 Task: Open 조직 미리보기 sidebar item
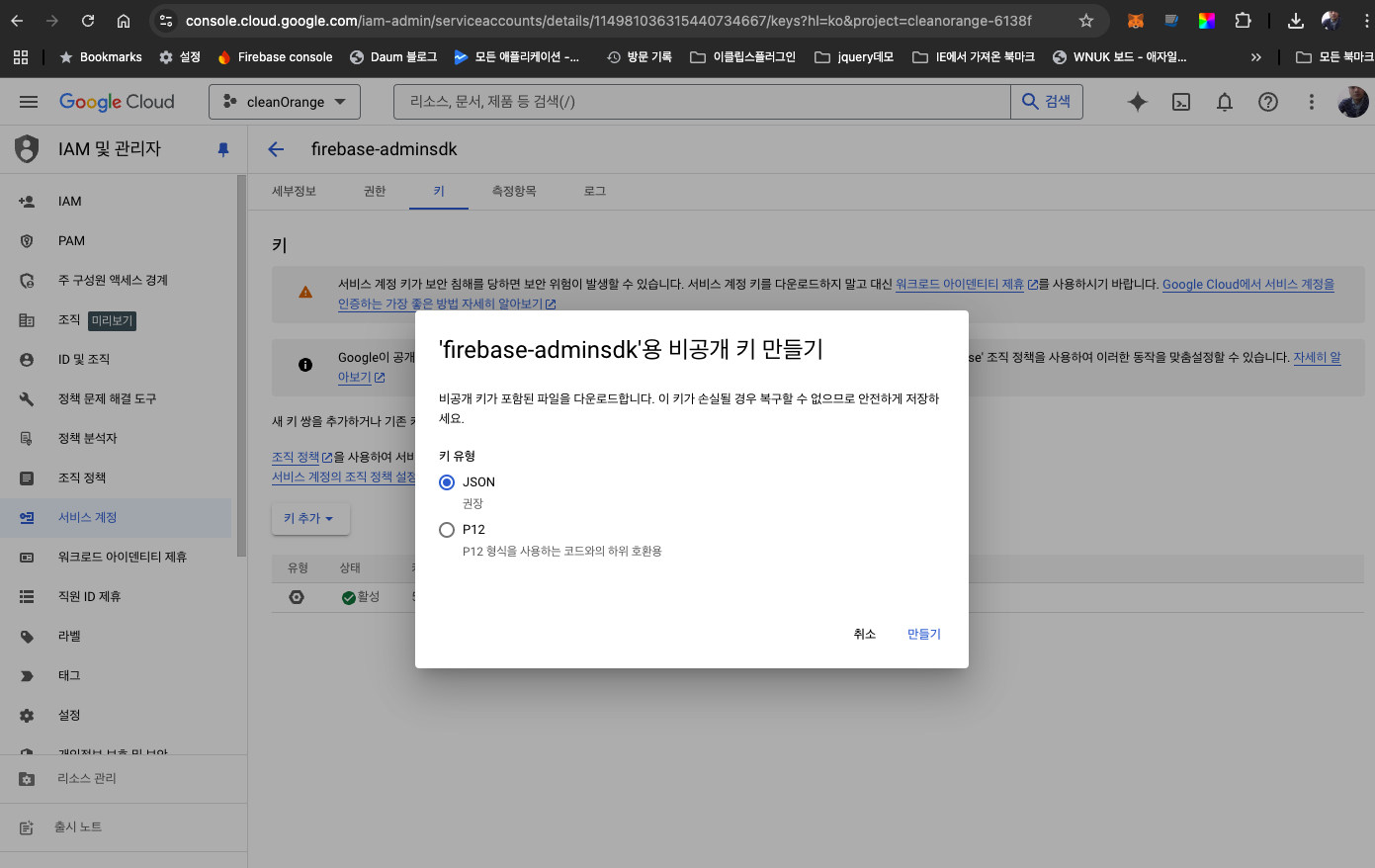click(116, 319)
